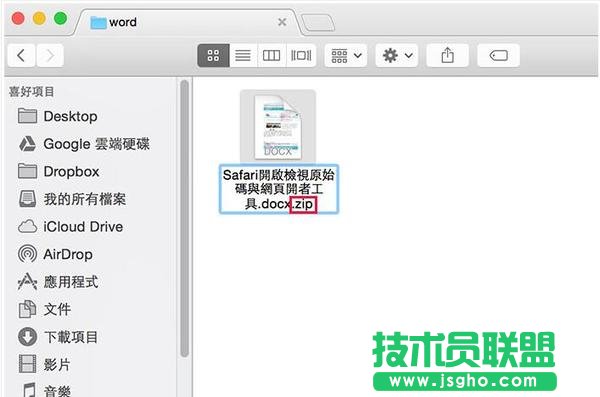Click the Dropbox folder icon
The width and height of the screenshot is (600, 397).
click(x=27, y=171)
